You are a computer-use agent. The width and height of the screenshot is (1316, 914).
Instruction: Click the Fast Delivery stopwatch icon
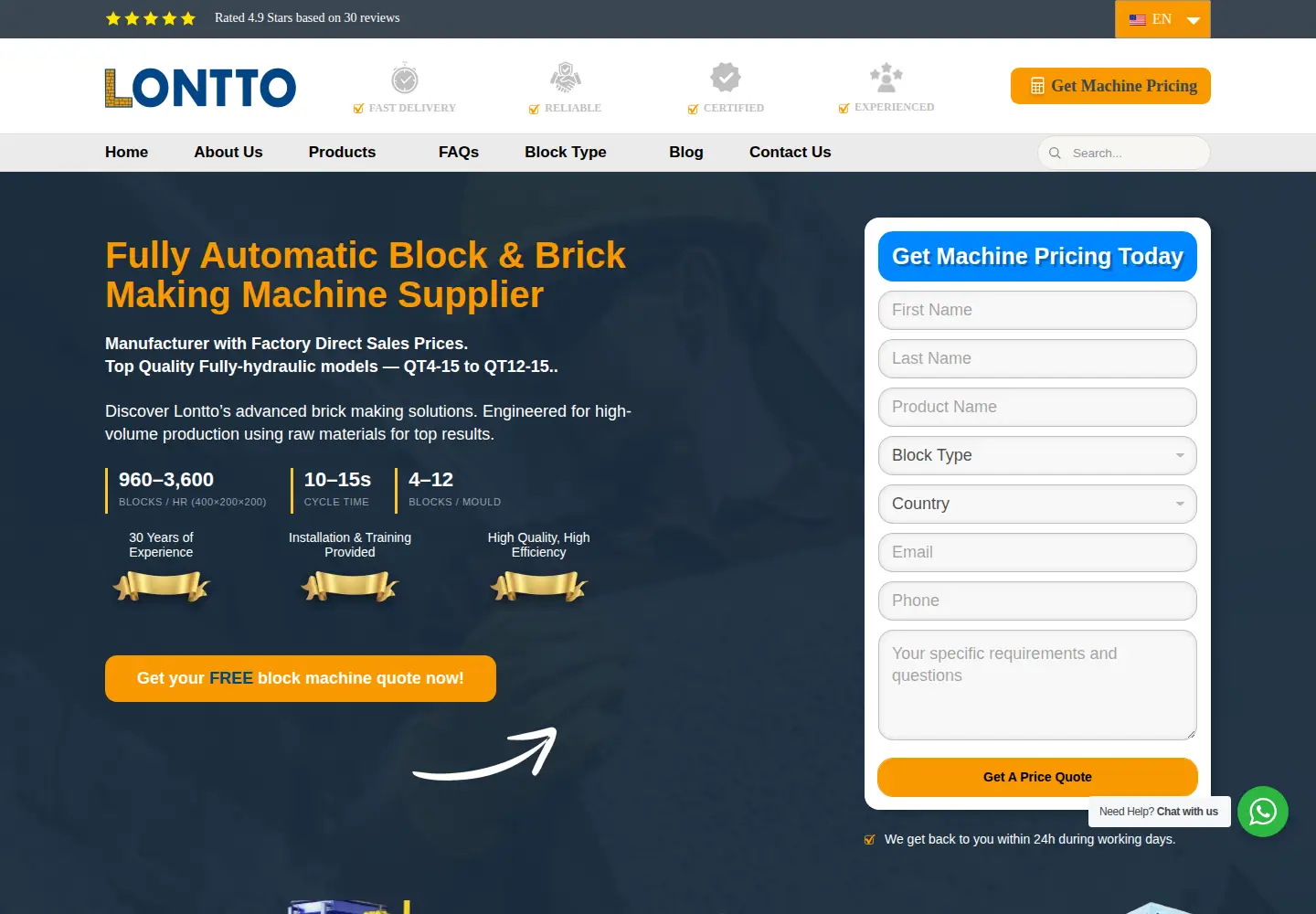[x=405, y=79]
